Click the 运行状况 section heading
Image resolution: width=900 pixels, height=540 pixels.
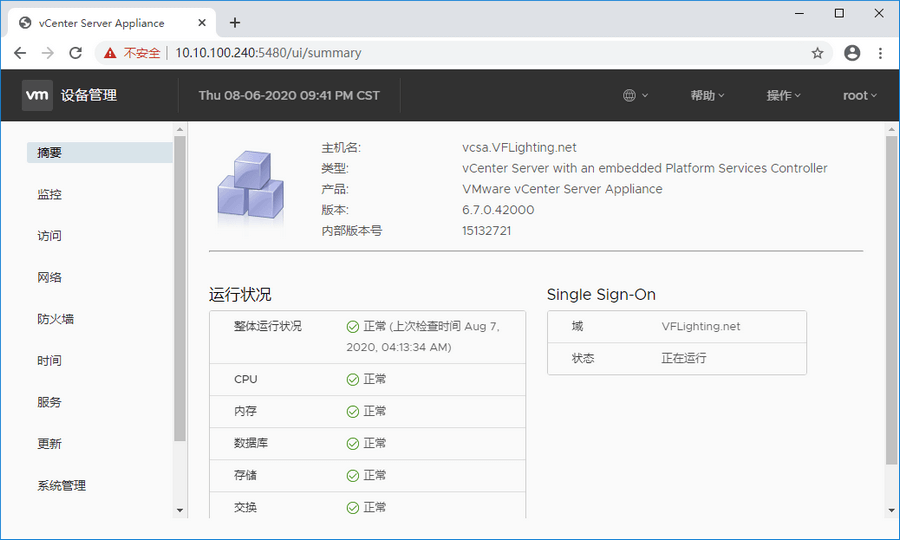[x=240, y=295]
